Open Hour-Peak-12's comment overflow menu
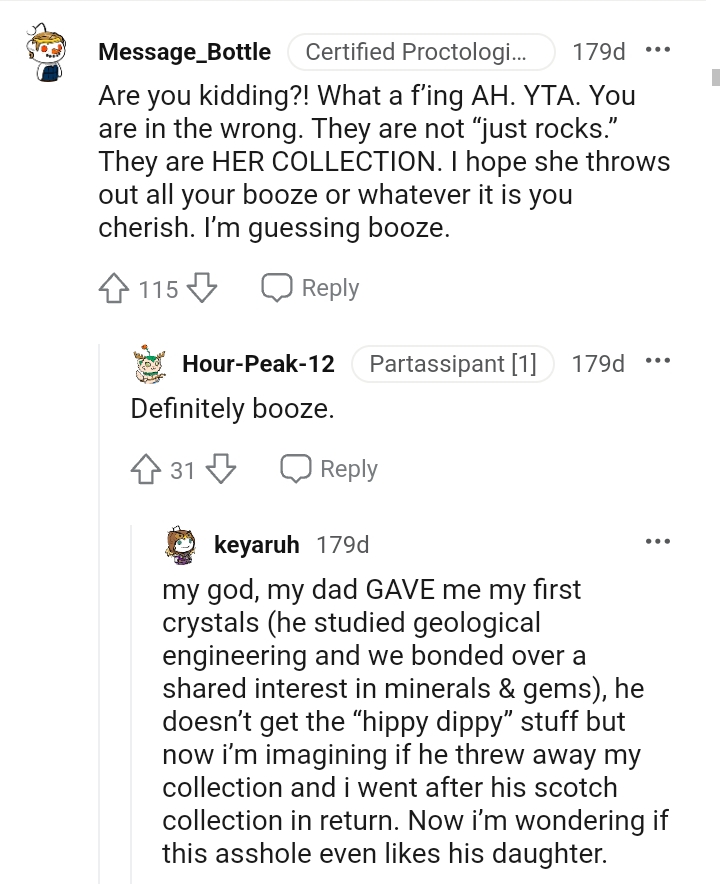Image resolution: width=720 pixels, height=884 pixels. click(658, 362)
